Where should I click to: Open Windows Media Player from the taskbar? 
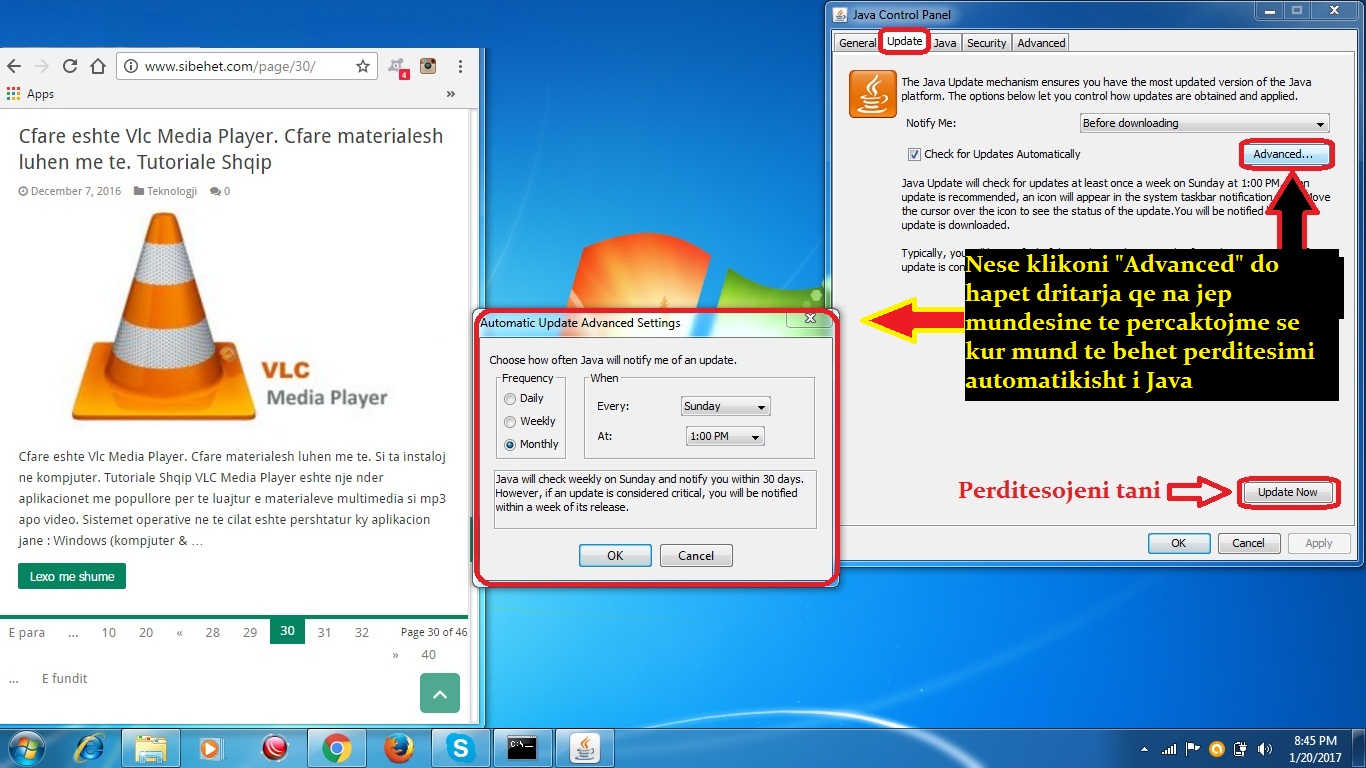[x=211, y=747]
